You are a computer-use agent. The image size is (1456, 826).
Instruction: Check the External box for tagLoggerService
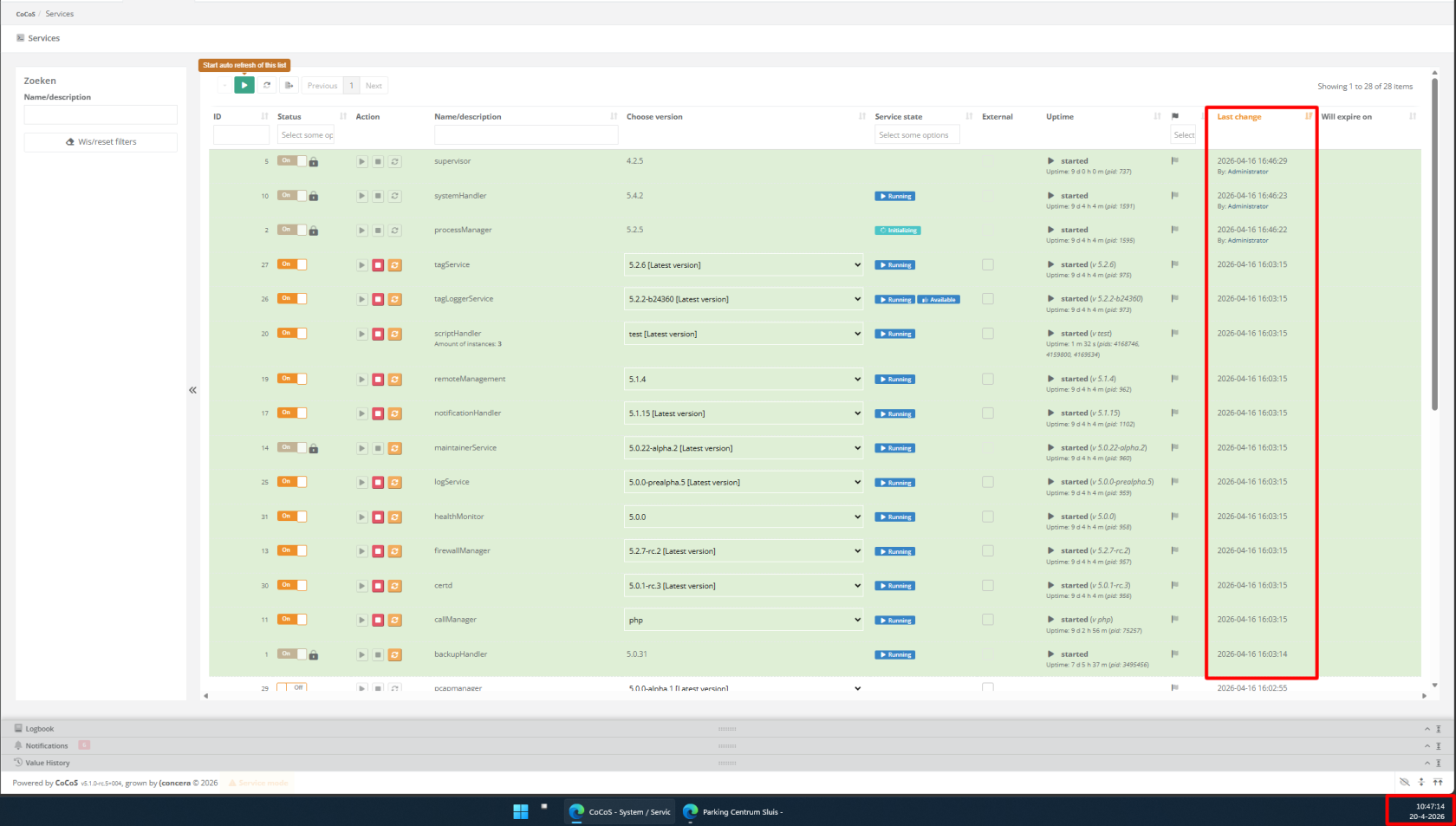coord(987,299)
